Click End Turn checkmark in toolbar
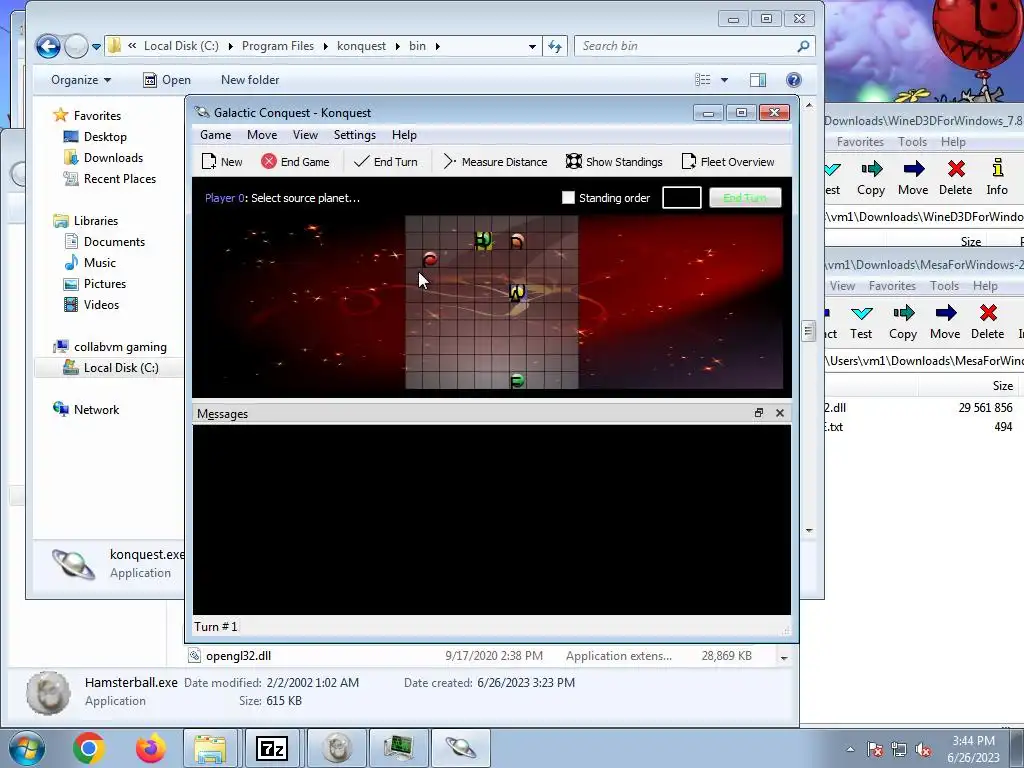The height and width of the screenshot is (768, 1024). tap(385, 162)
